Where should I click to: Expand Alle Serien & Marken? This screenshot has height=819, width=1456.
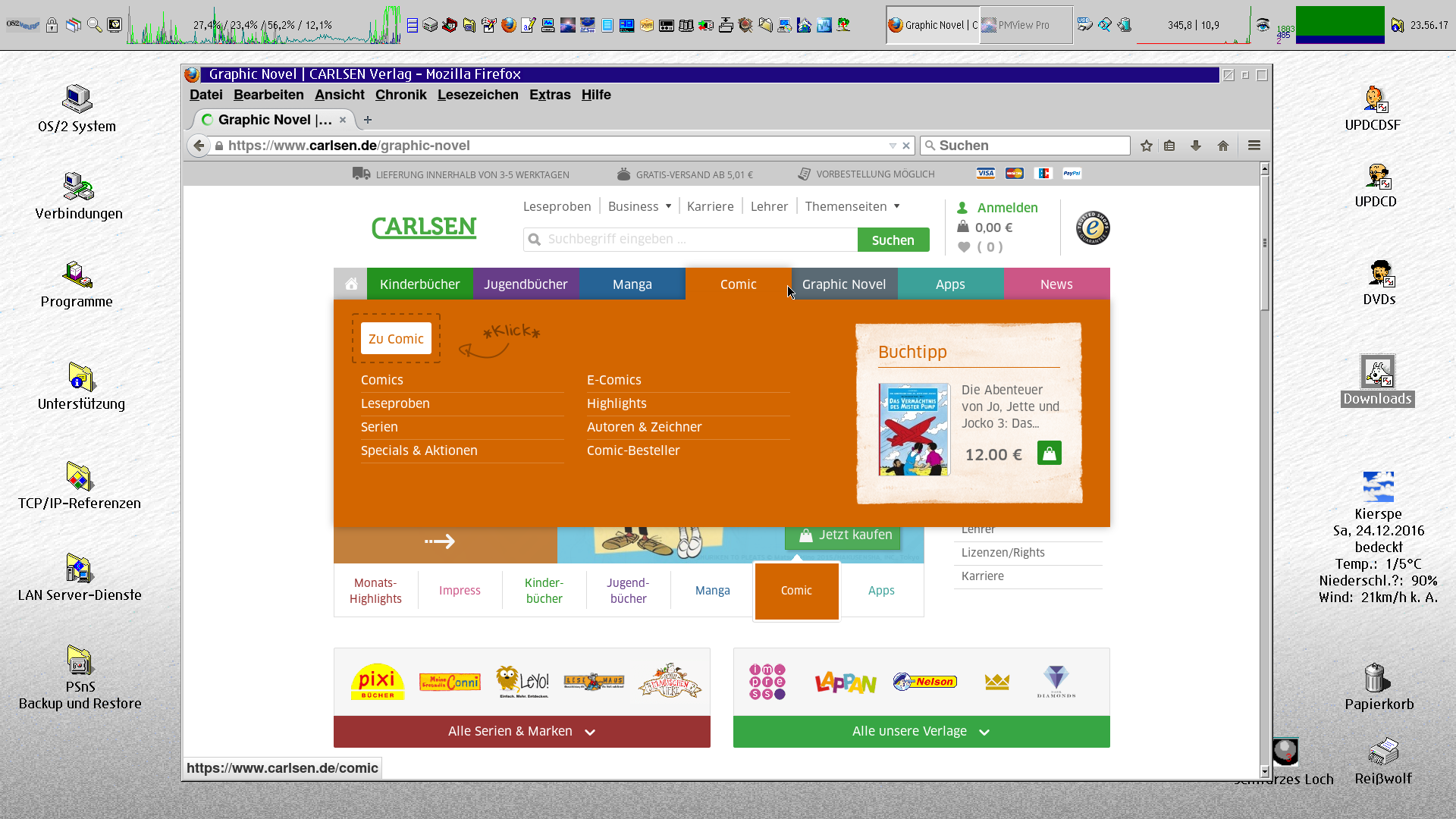pos(522,732)
